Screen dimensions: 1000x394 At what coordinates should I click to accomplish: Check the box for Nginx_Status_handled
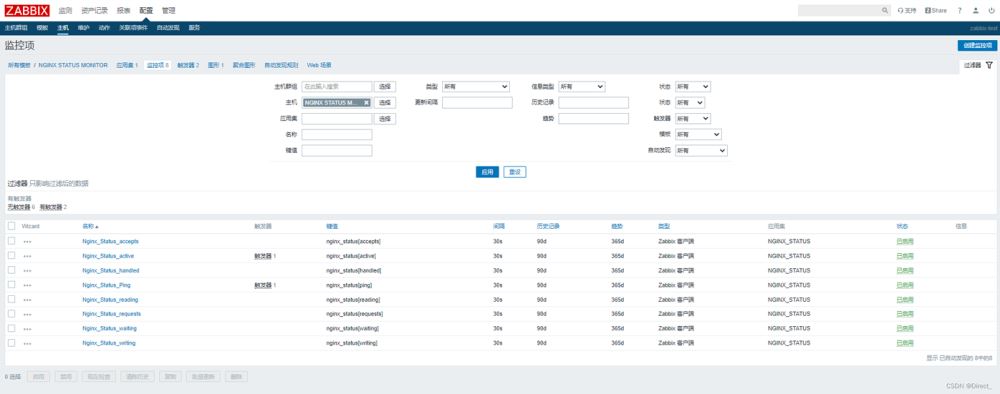(x=11, y=270)
